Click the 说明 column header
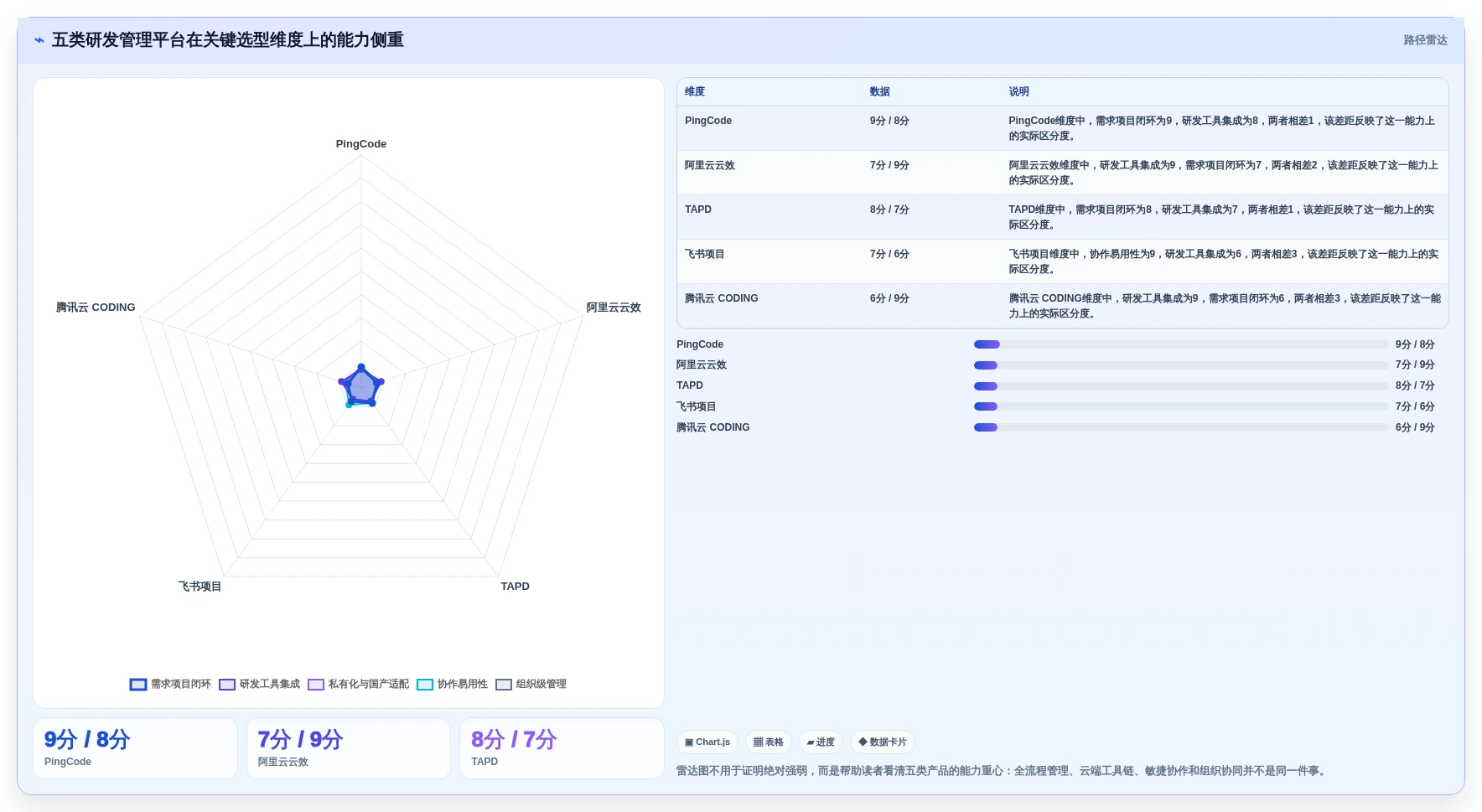Viewport: 1482px width, 812px height. [x=1018, y=91]
